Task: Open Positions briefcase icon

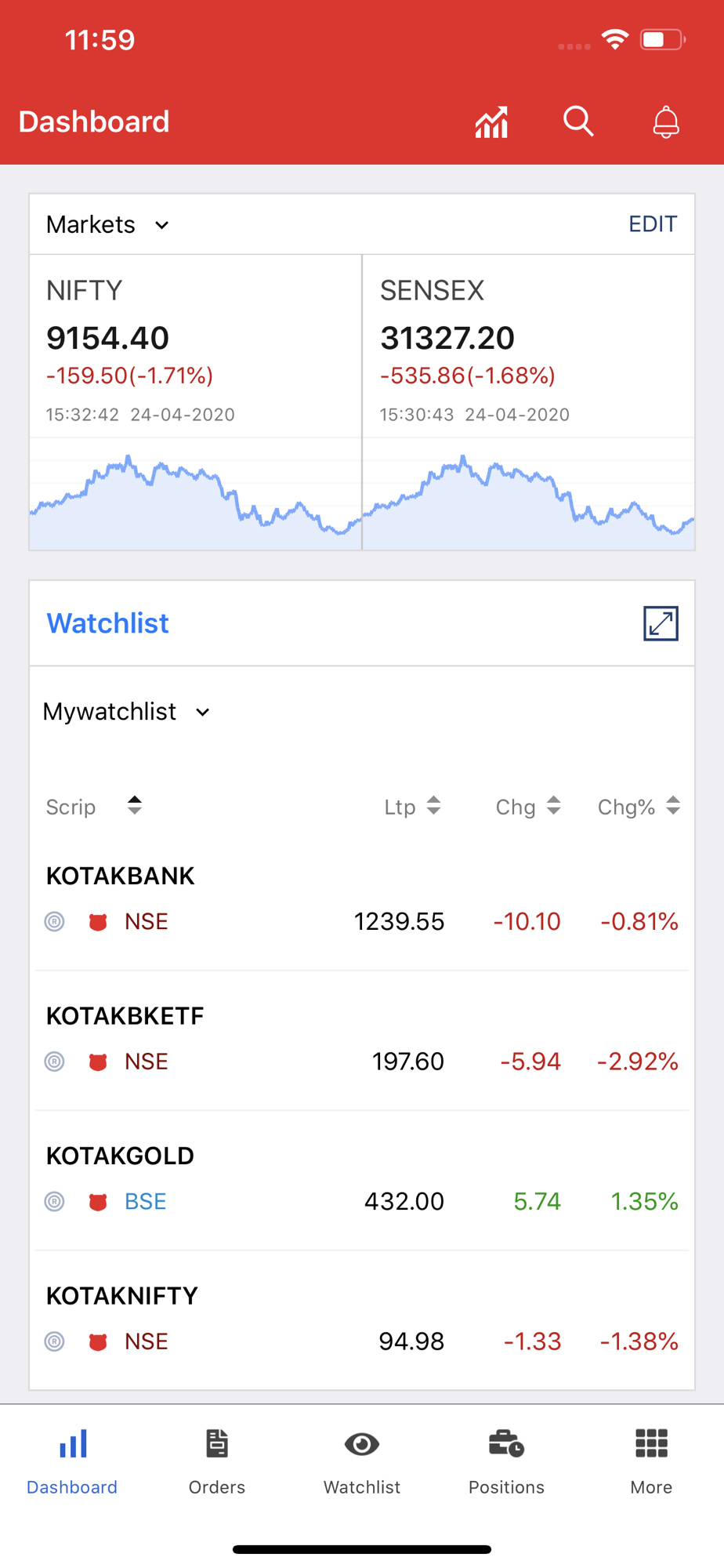Action: coord(506,1443)
